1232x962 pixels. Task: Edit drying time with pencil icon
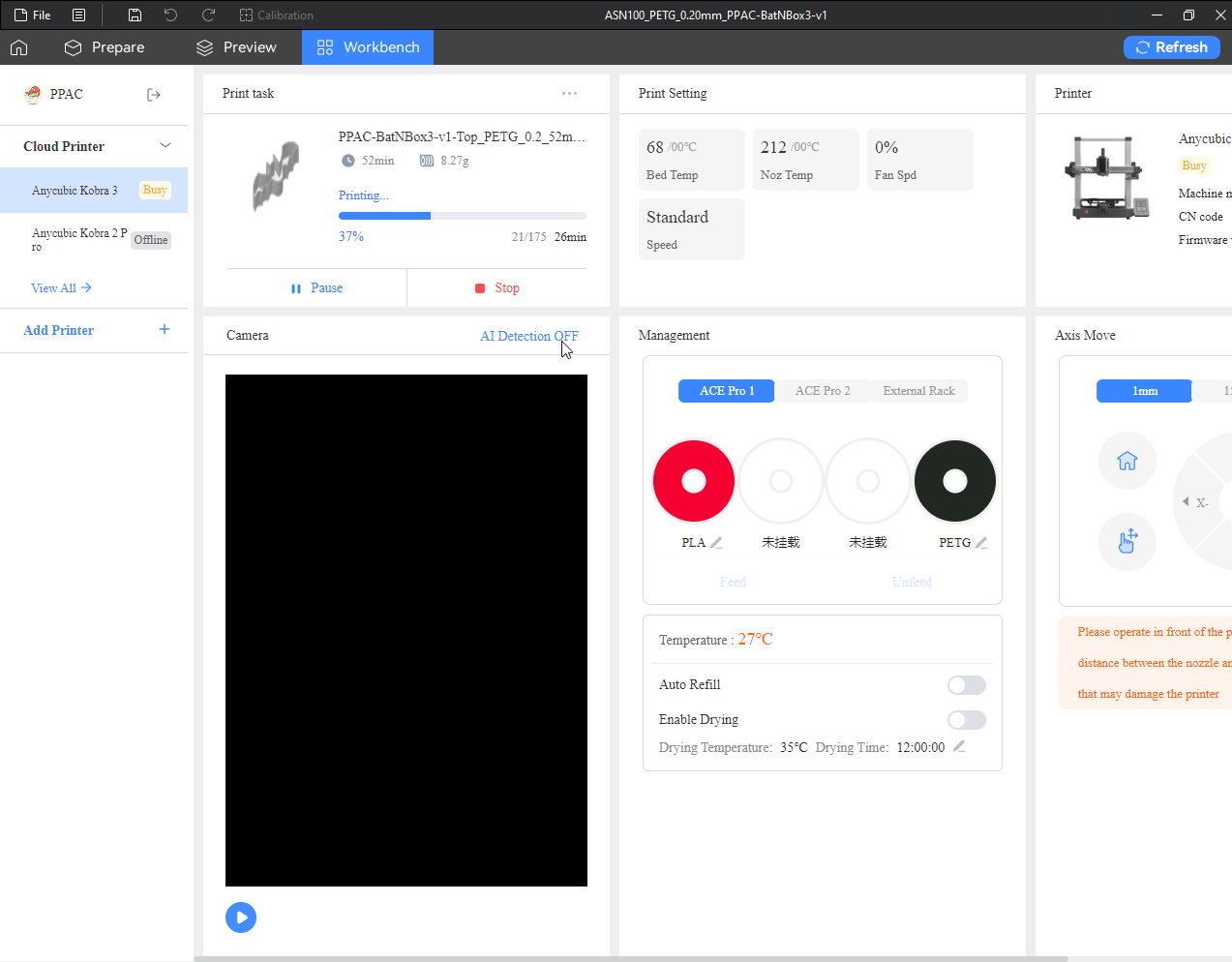coord(959,746)
